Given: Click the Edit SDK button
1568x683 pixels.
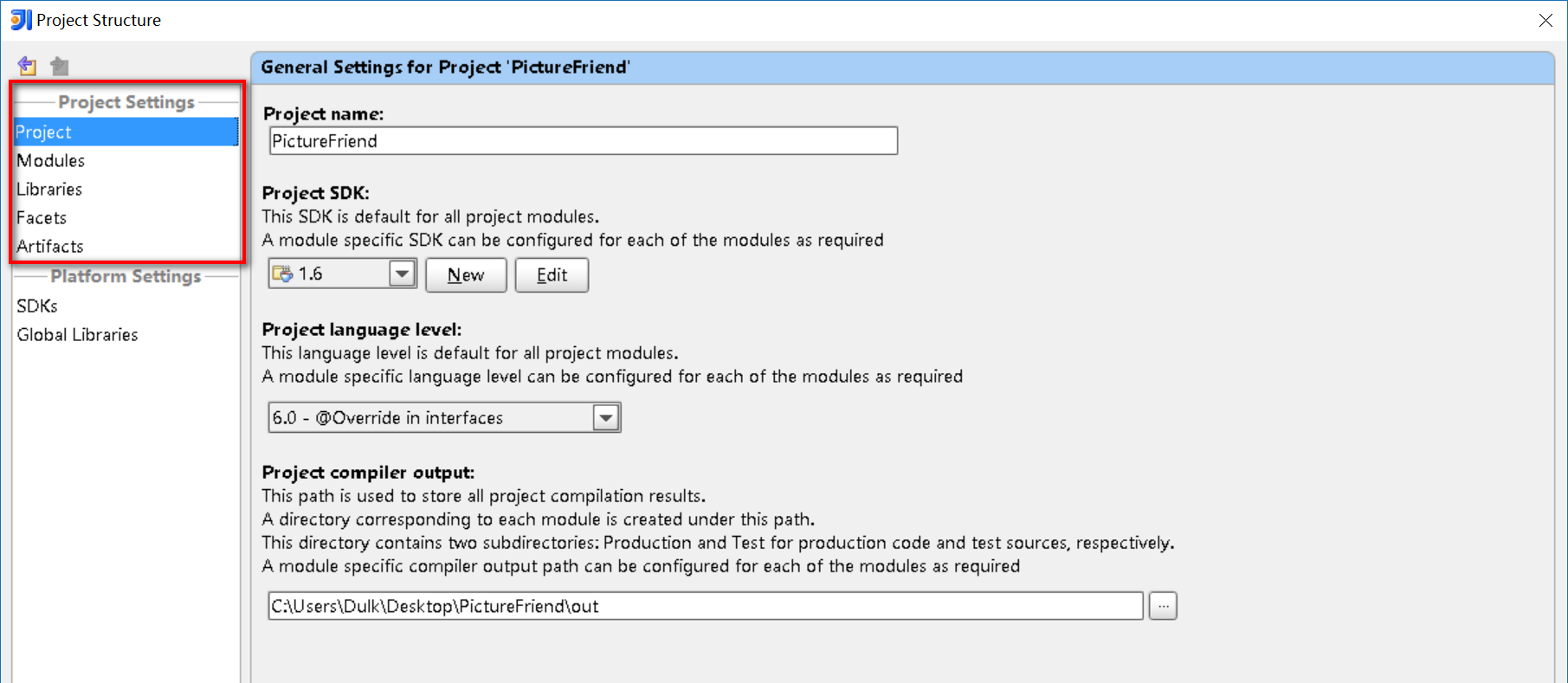Looking at the screenshot, I should pyautogui.click(x=552, y=275).
